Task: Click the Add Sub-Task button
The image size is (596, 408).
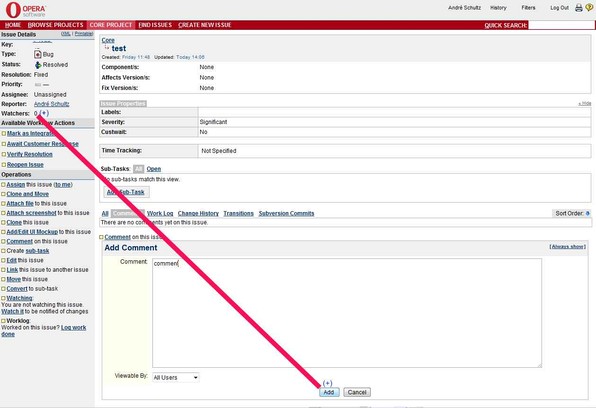Action: [126, 192]
